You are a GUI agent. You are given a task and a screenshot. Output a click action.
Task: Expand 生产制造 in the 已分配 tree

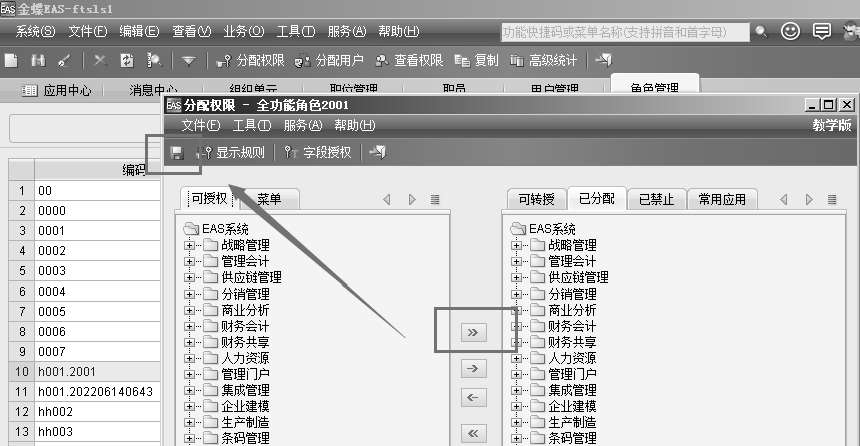pos(516,422)
